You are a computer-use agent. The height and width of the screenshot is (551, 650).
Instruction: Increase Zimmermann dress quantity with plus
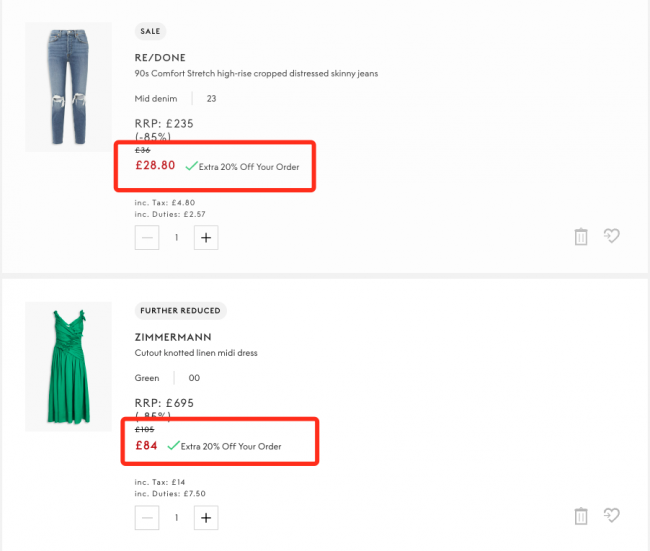(x=206, y=518)
